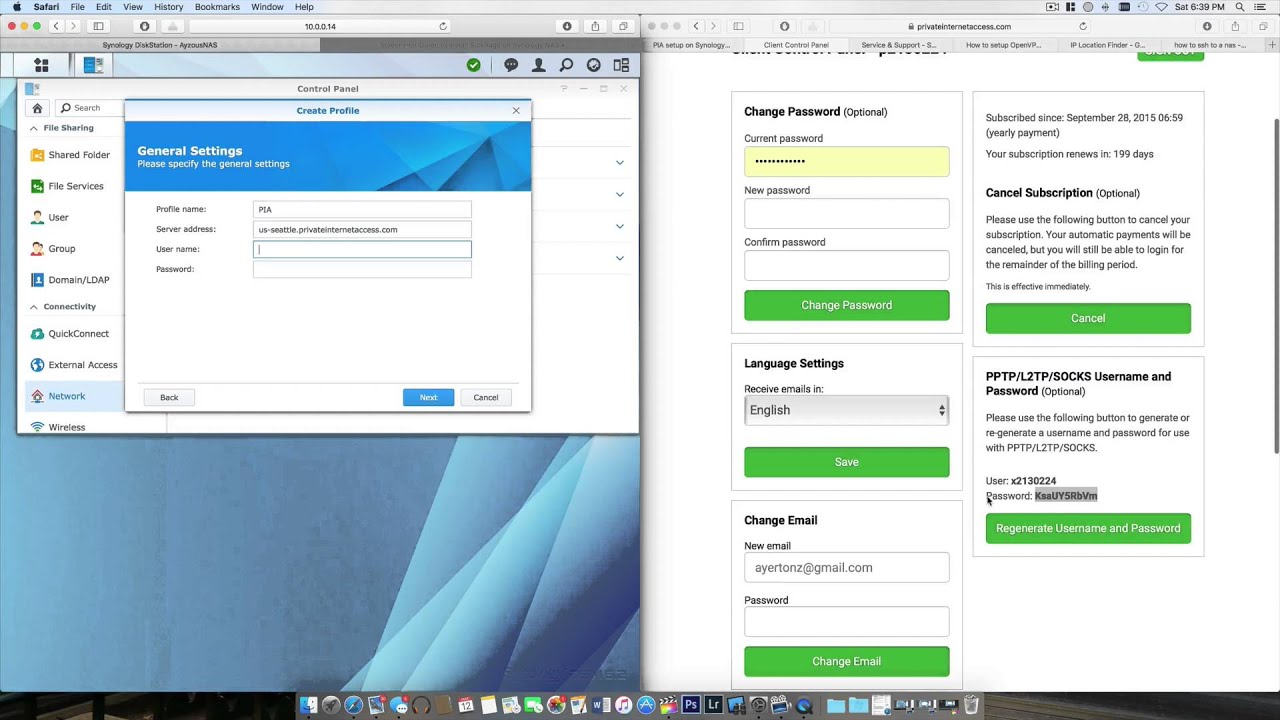Open downloads icon in right Safari toolbar
Viewport: 1280px width, 720px height.
1207,26
